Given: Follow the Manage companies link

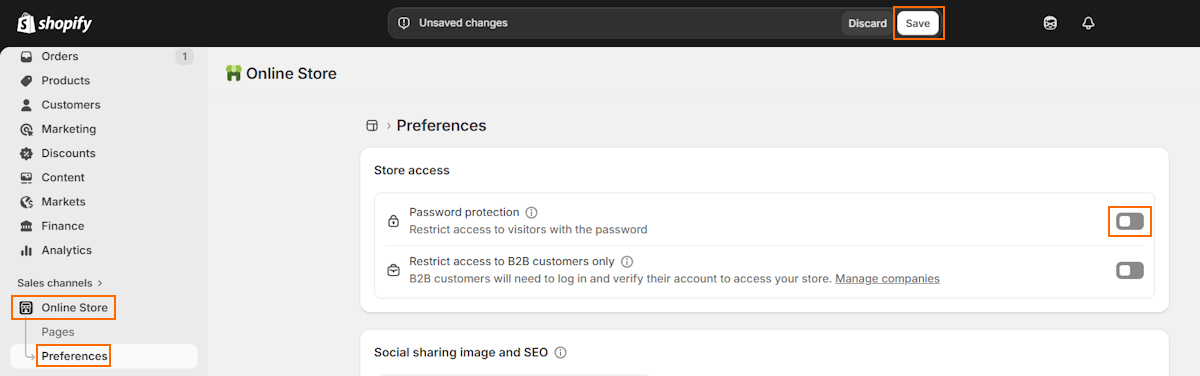Looking at the screenshot, I should point(888,278).
